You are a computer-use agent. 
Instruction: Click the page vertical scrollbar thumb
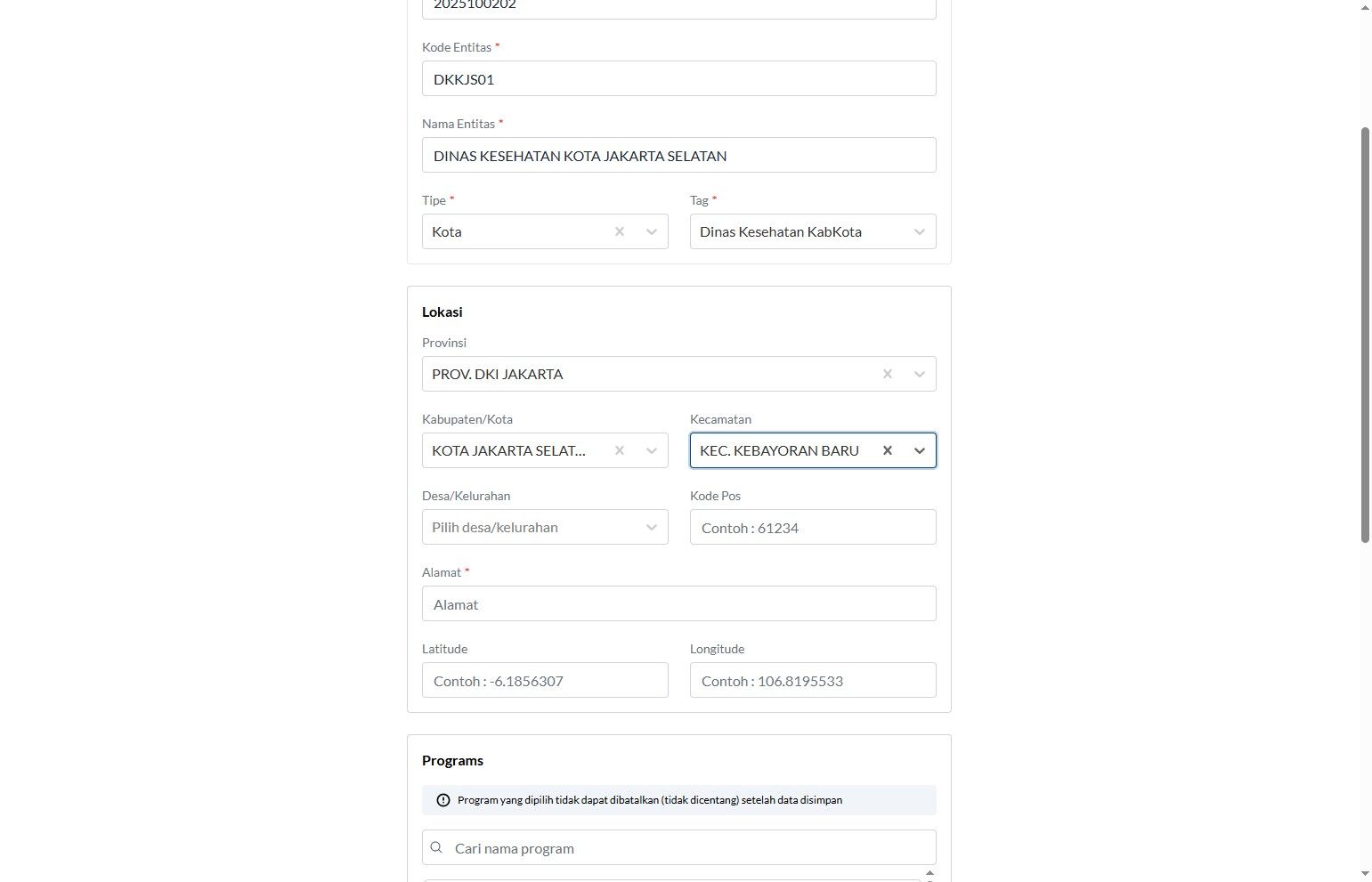[1365, 335]
